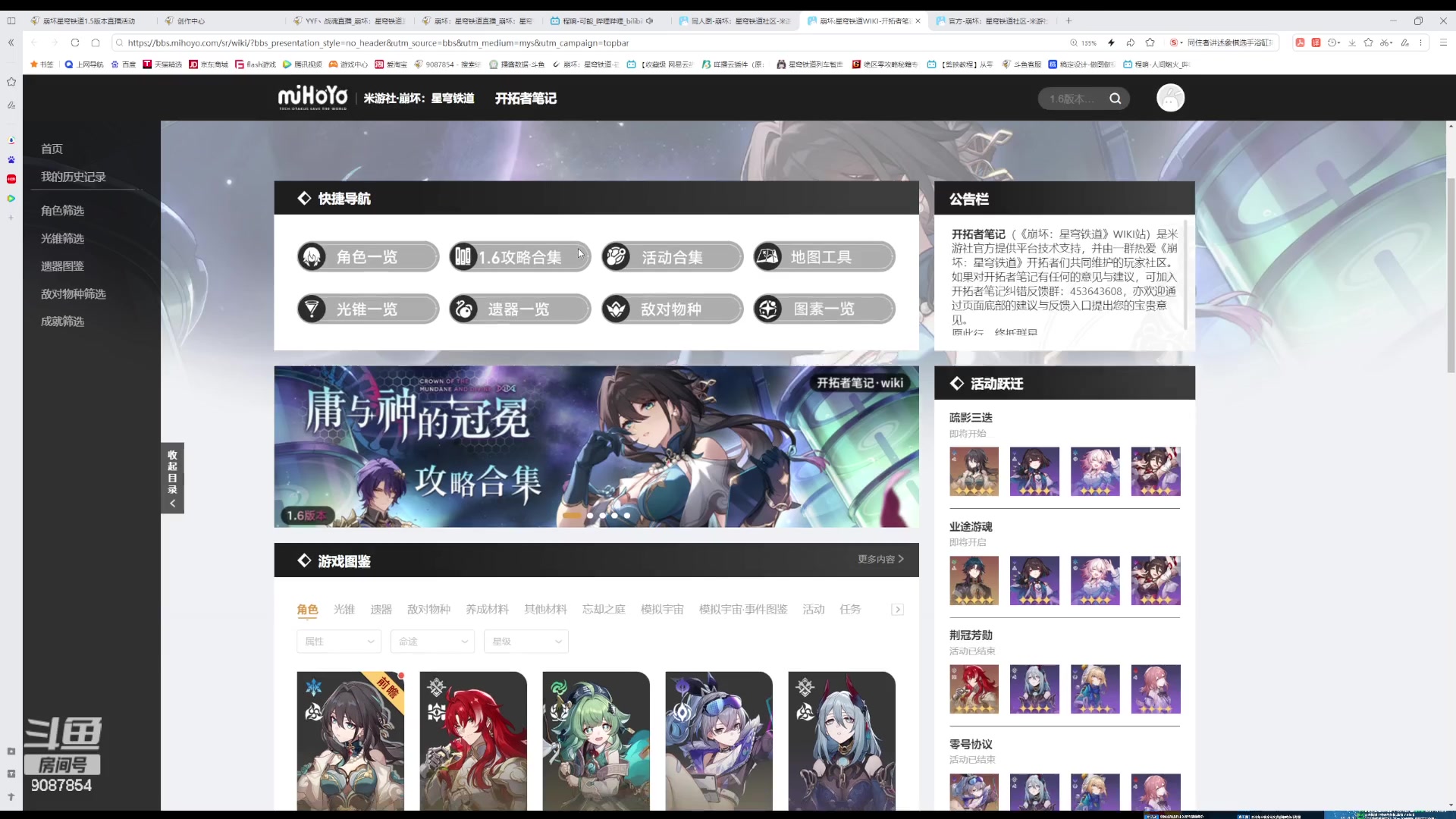This screenshot has height=819, width=1456.
Task: Switch to the 任务 tab
Action: click(850, 610)
